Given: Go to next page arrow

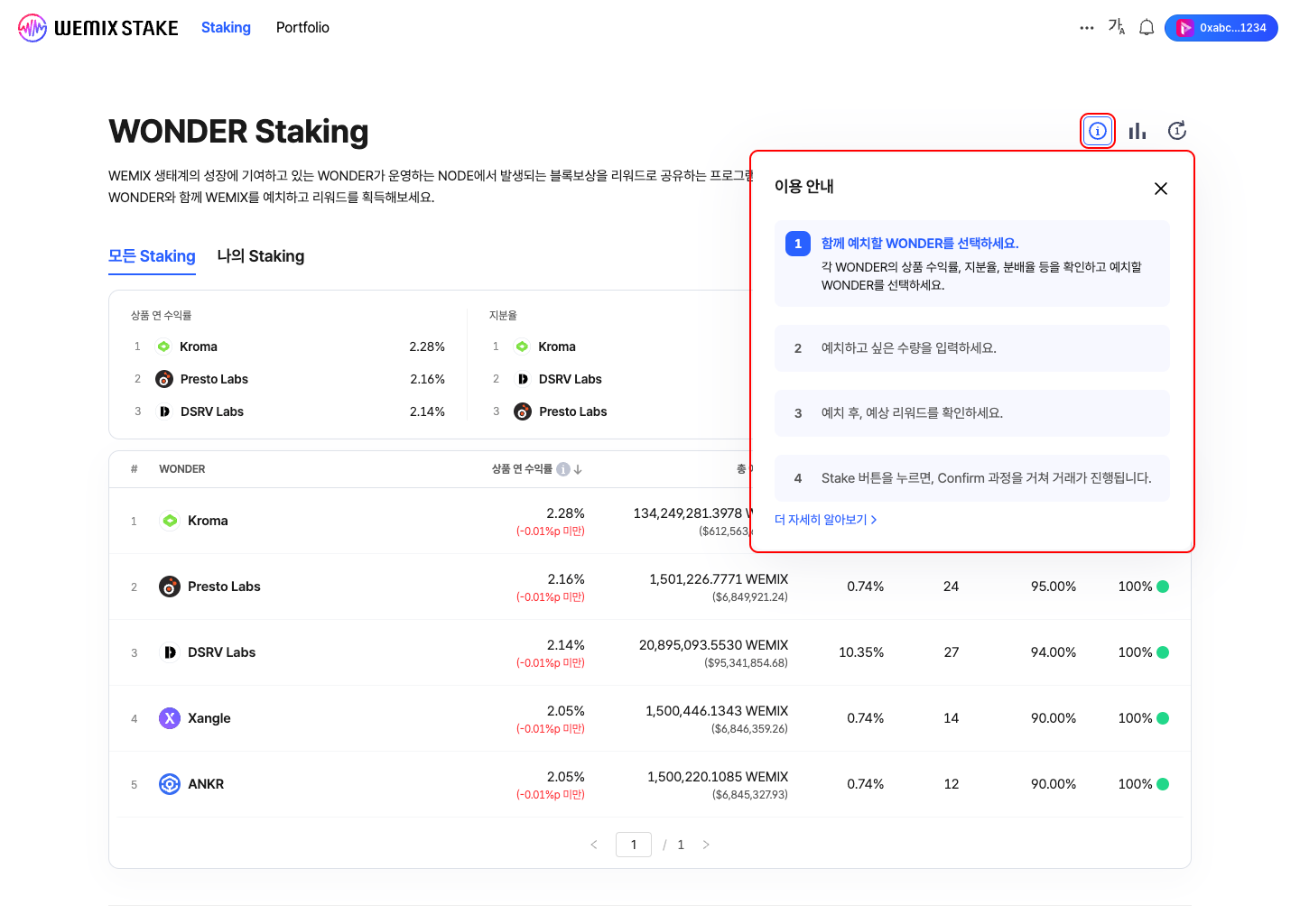Looking at the screenshot, I should pos(706,845).
